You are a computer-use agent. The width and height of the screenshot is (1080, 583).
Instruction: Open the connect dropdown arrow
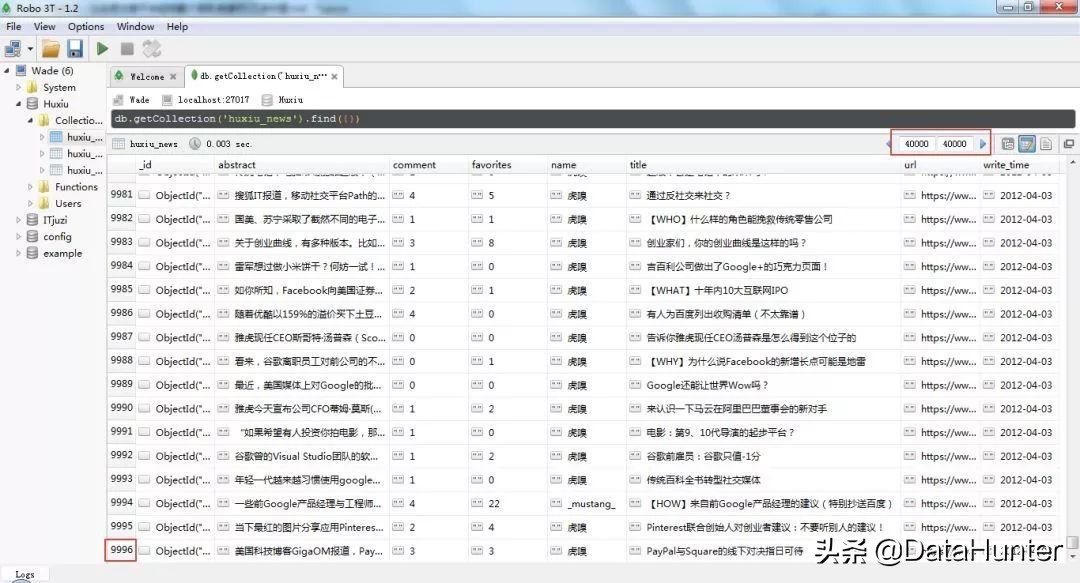click(x=30, y=49)
